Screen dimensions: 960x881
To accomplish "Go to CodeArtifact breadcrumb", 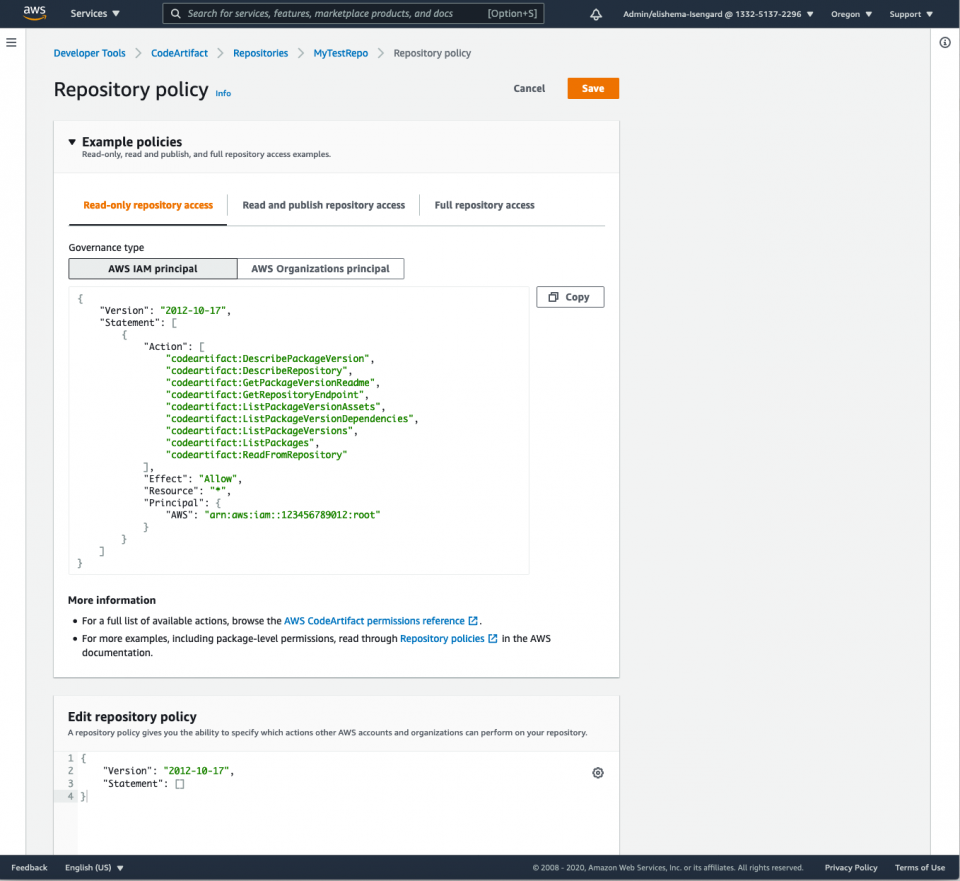I will tap(179, 53).
